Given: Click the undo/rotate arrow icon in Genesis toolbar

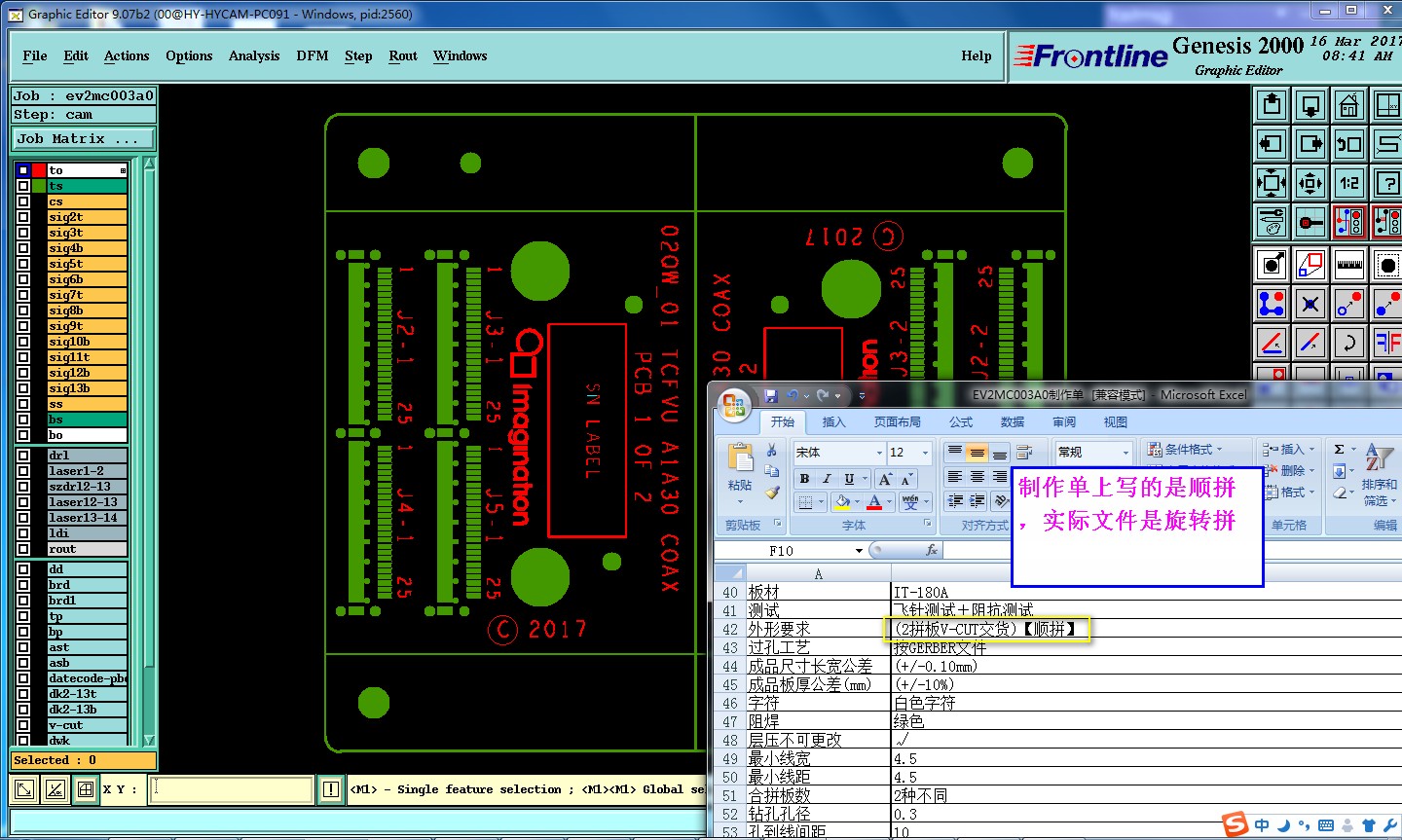Looking at the screenshot, I should pyautogui.click(x=1349, y=342).
